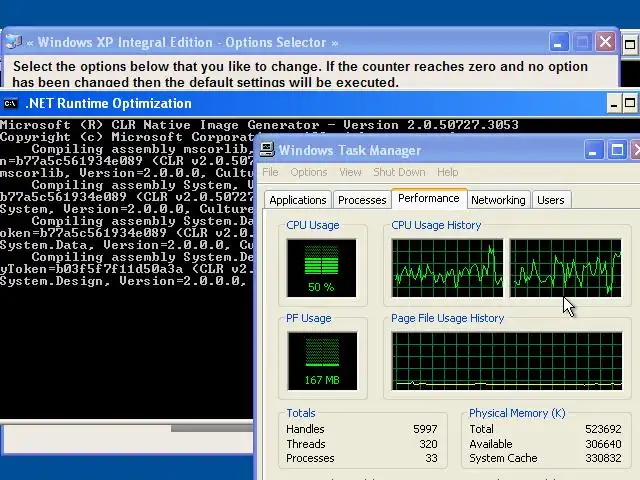Click the System Cache value 330832
The height and width of the screenshot is (480, 640).
click(x=603, y=458)
